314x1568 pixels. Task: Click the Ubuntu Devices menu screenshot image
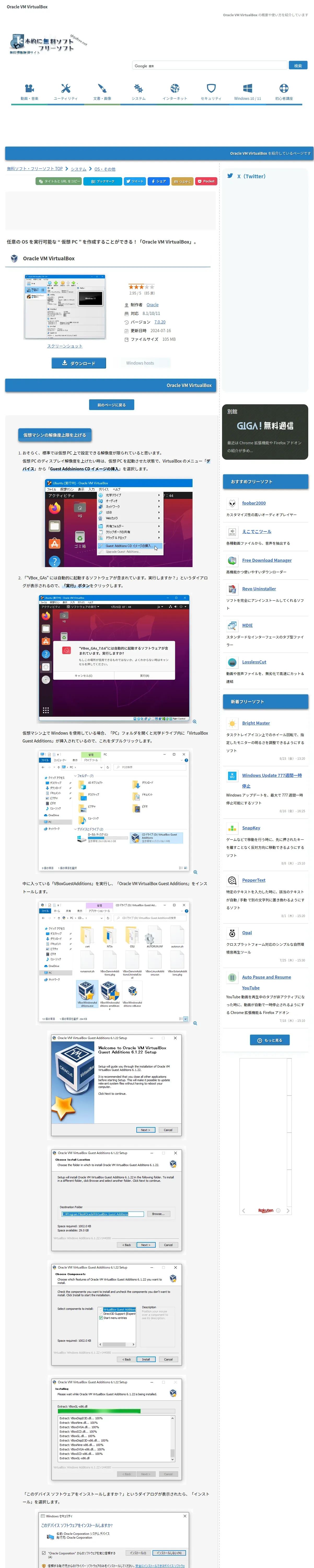[x=119, y=523]
